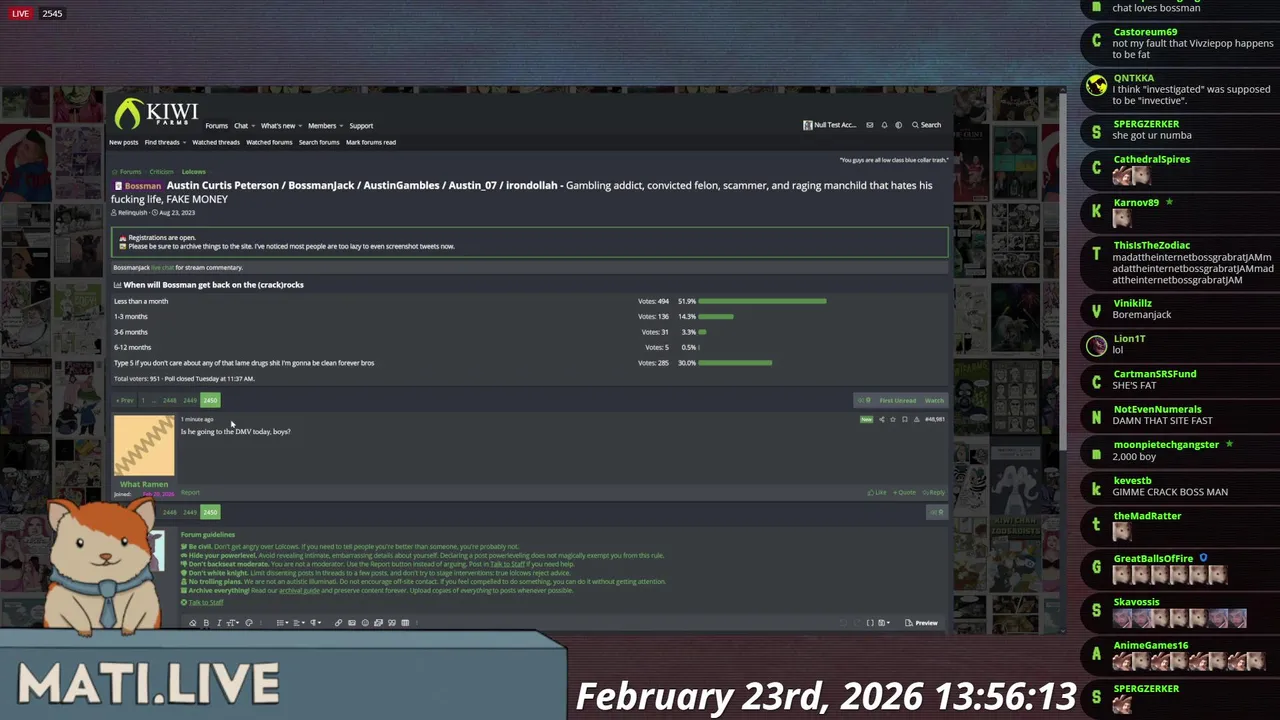This screenshot has height=720, width=1280.
Task: Go to page 2449 in bottom pagination
Action: point(190,512)
